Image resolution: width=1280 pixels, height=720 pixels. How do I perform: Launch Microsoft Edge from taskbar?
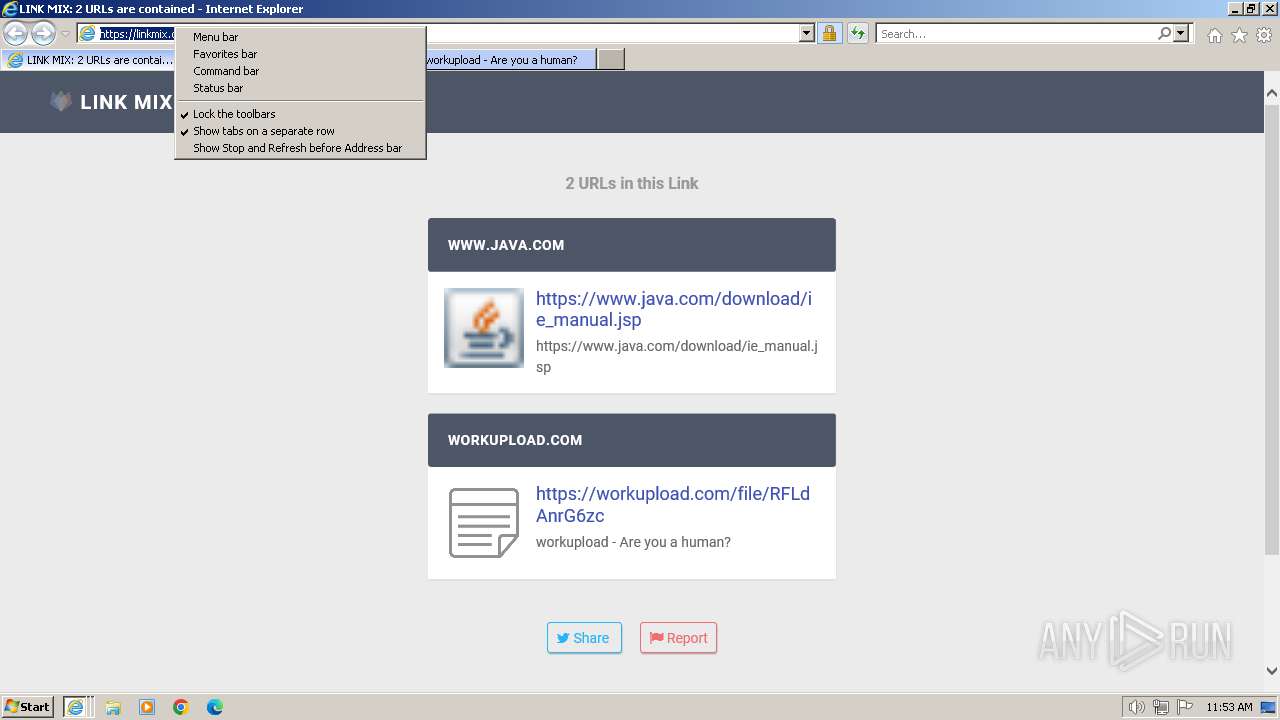[215, 707]
